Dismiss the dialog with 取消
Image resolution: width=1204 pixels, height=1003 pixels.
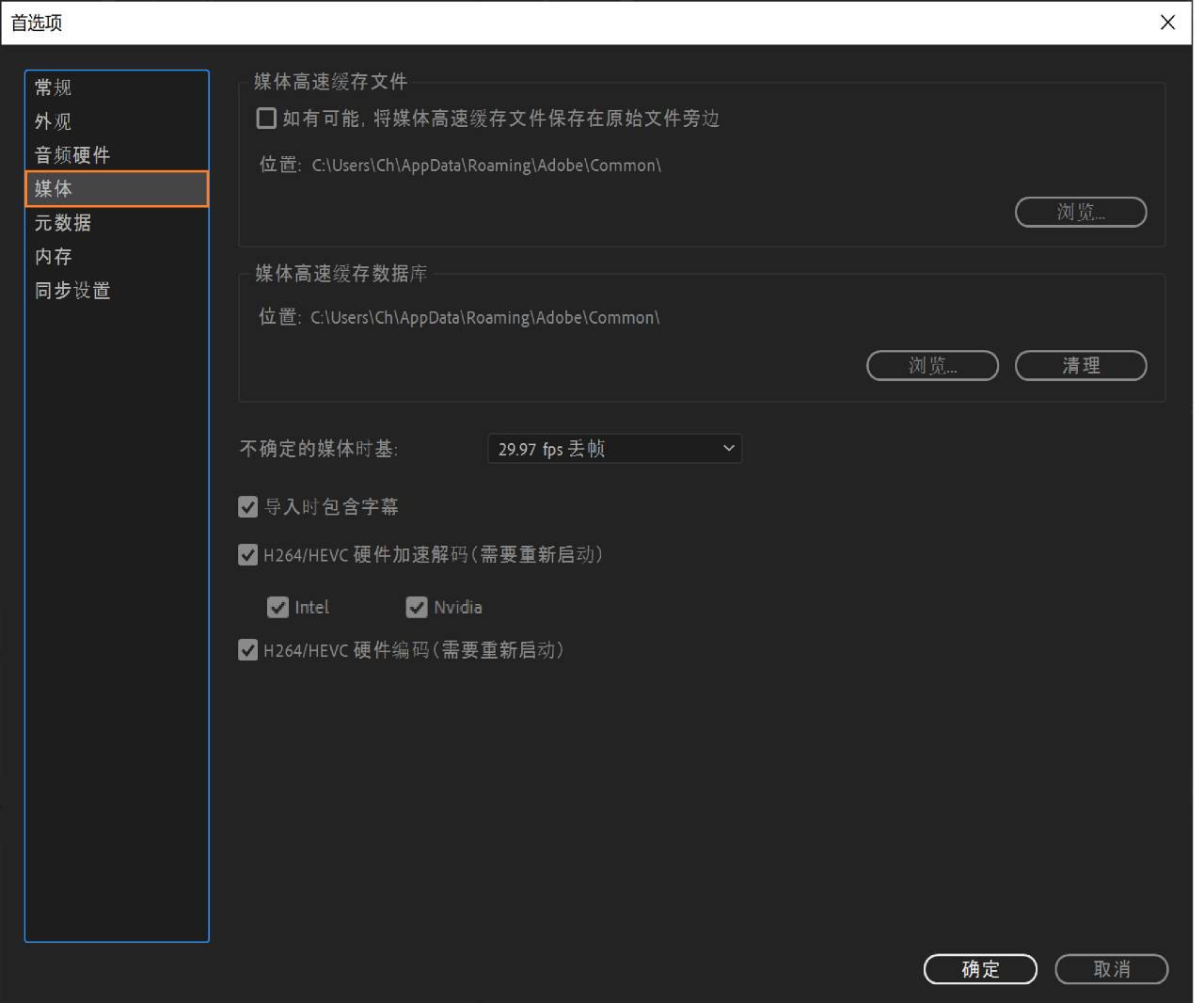[1111, 969]
